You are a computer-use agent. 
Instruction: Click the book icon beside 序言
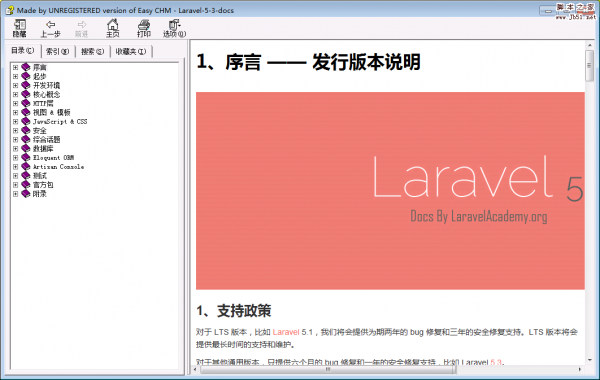coord(26,67)
